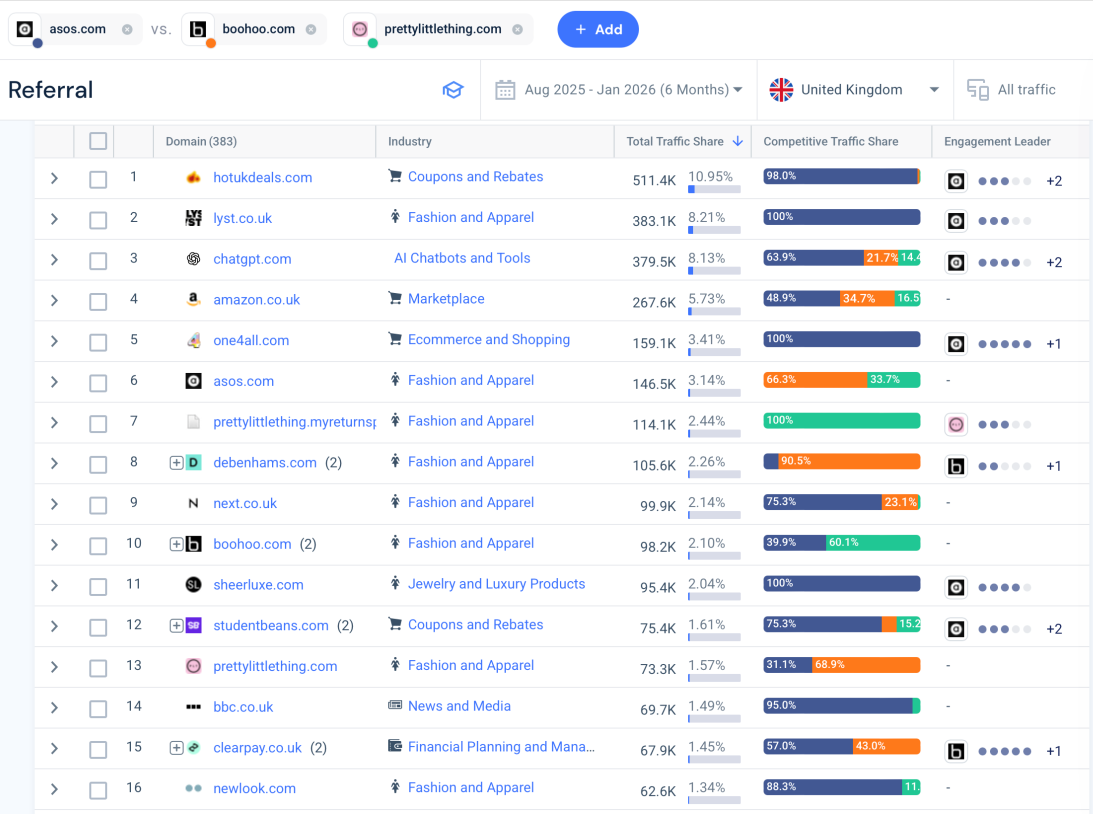This screenshot has width=1093, height=814.
Task: Open the Coupons and Rebates link for hotukdeals.com
Action: pos(475,177)
